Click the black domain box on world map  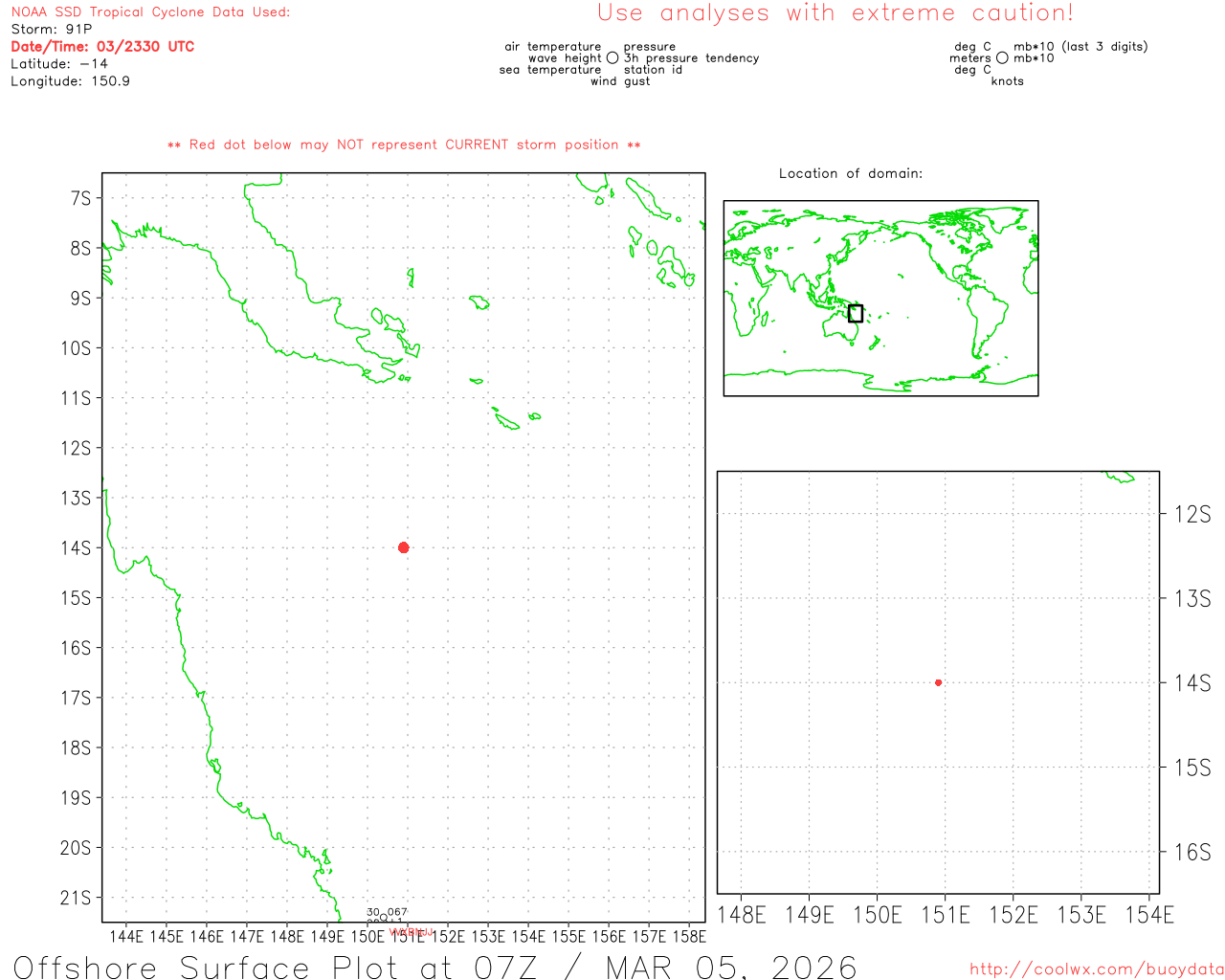(856, 314)
